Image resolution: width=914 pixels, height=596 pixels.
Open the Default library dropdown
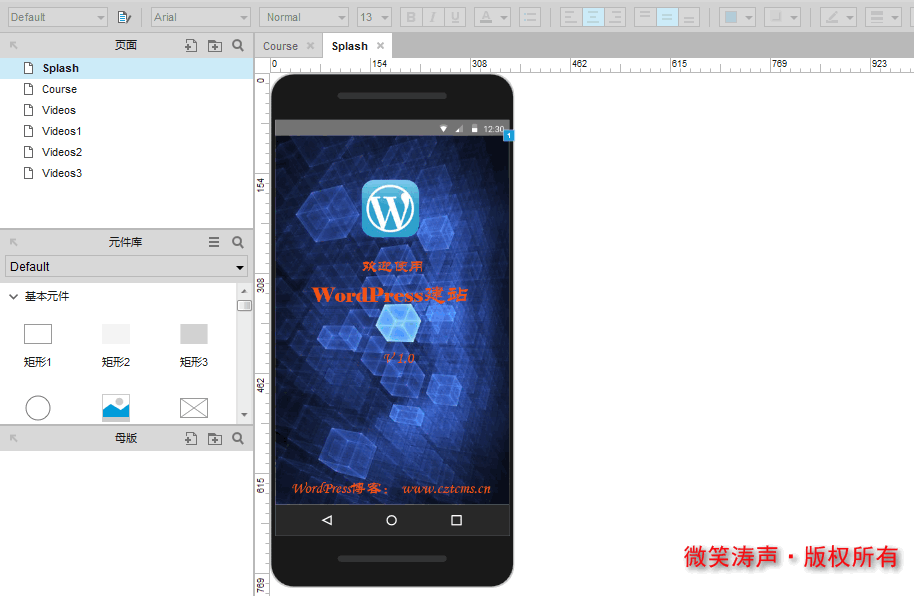click(126, 267)
